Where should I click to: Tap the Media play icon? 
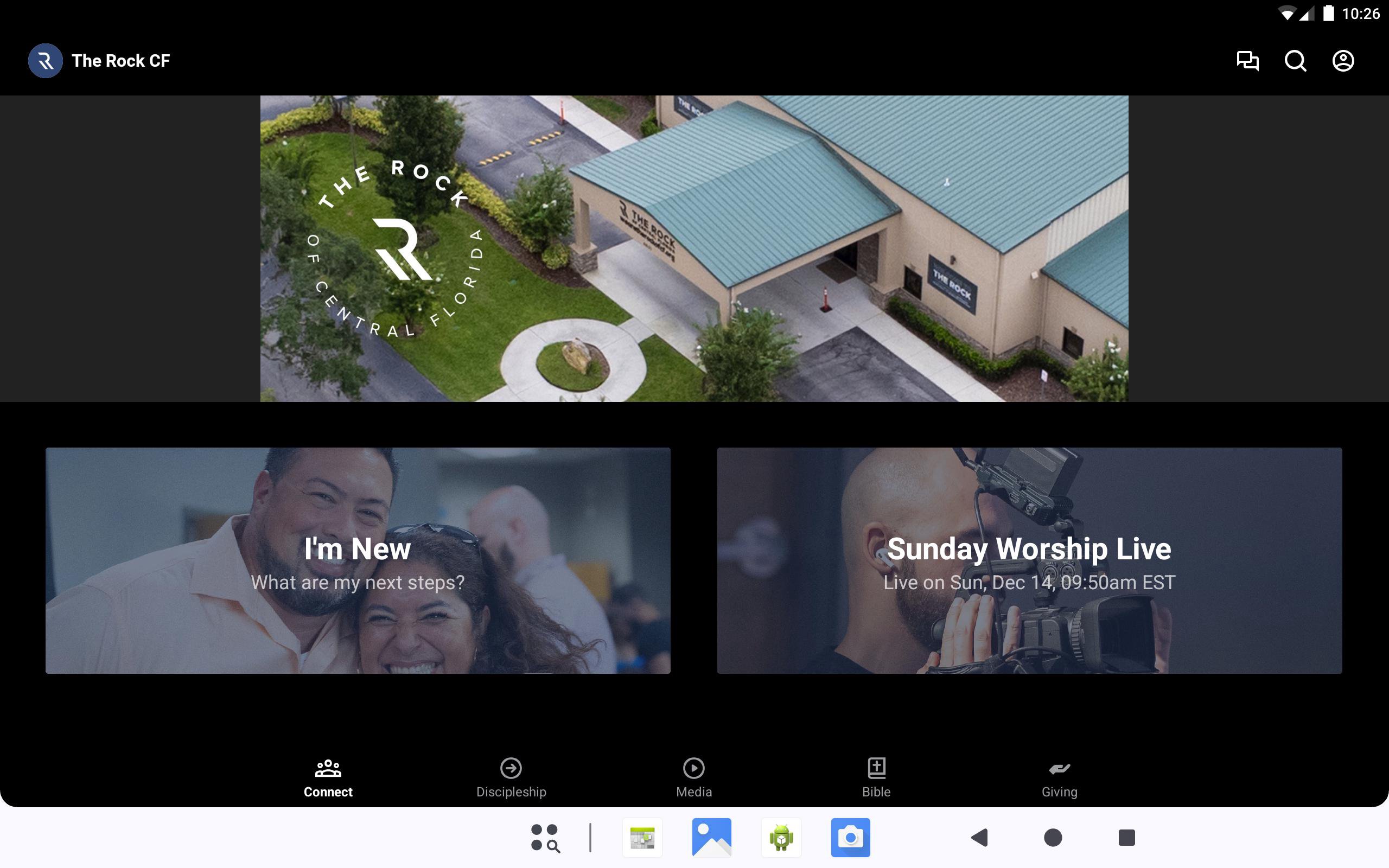693,768
